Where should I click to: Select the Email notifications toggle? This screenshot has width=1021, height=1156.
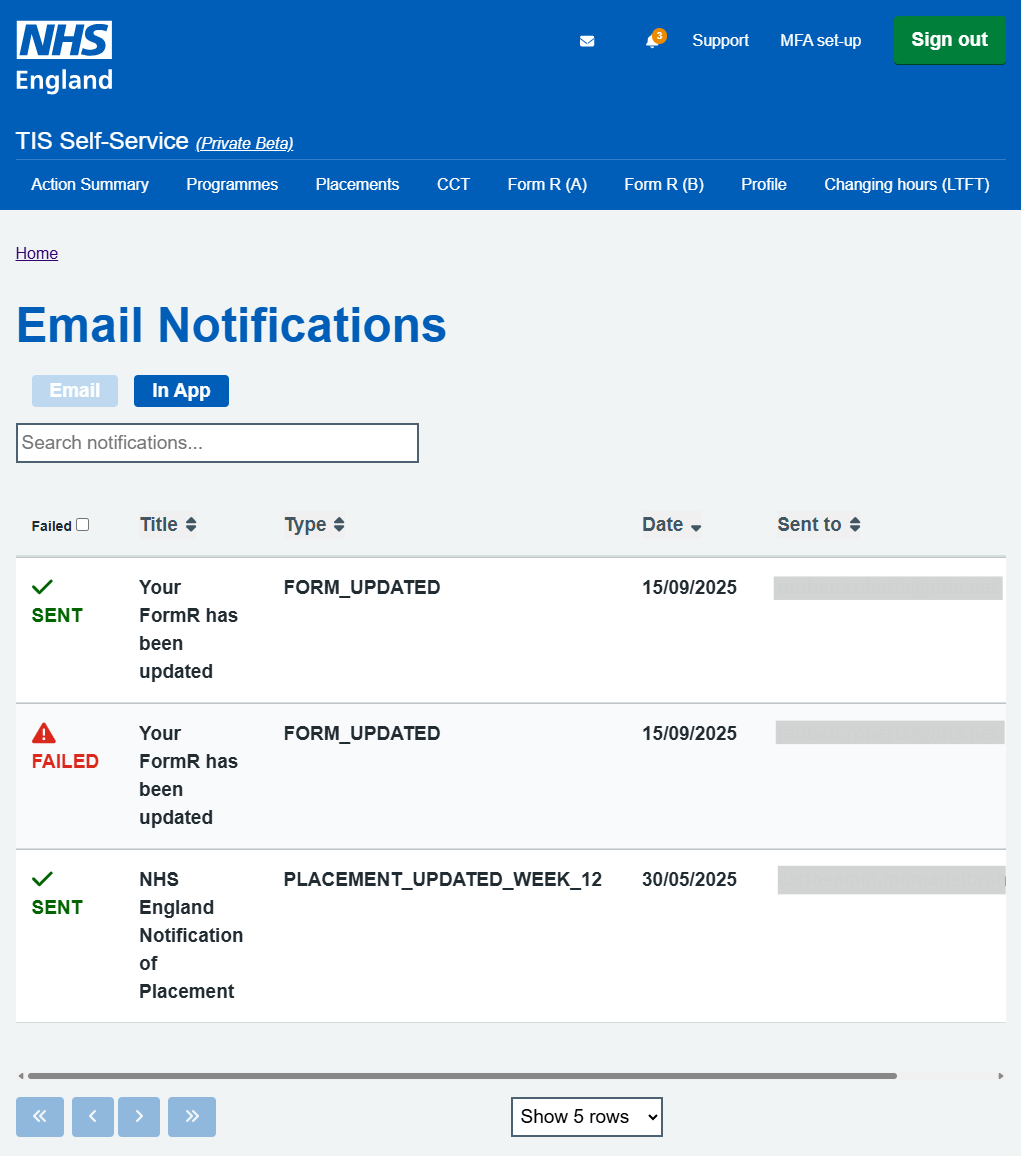(75, 391)
